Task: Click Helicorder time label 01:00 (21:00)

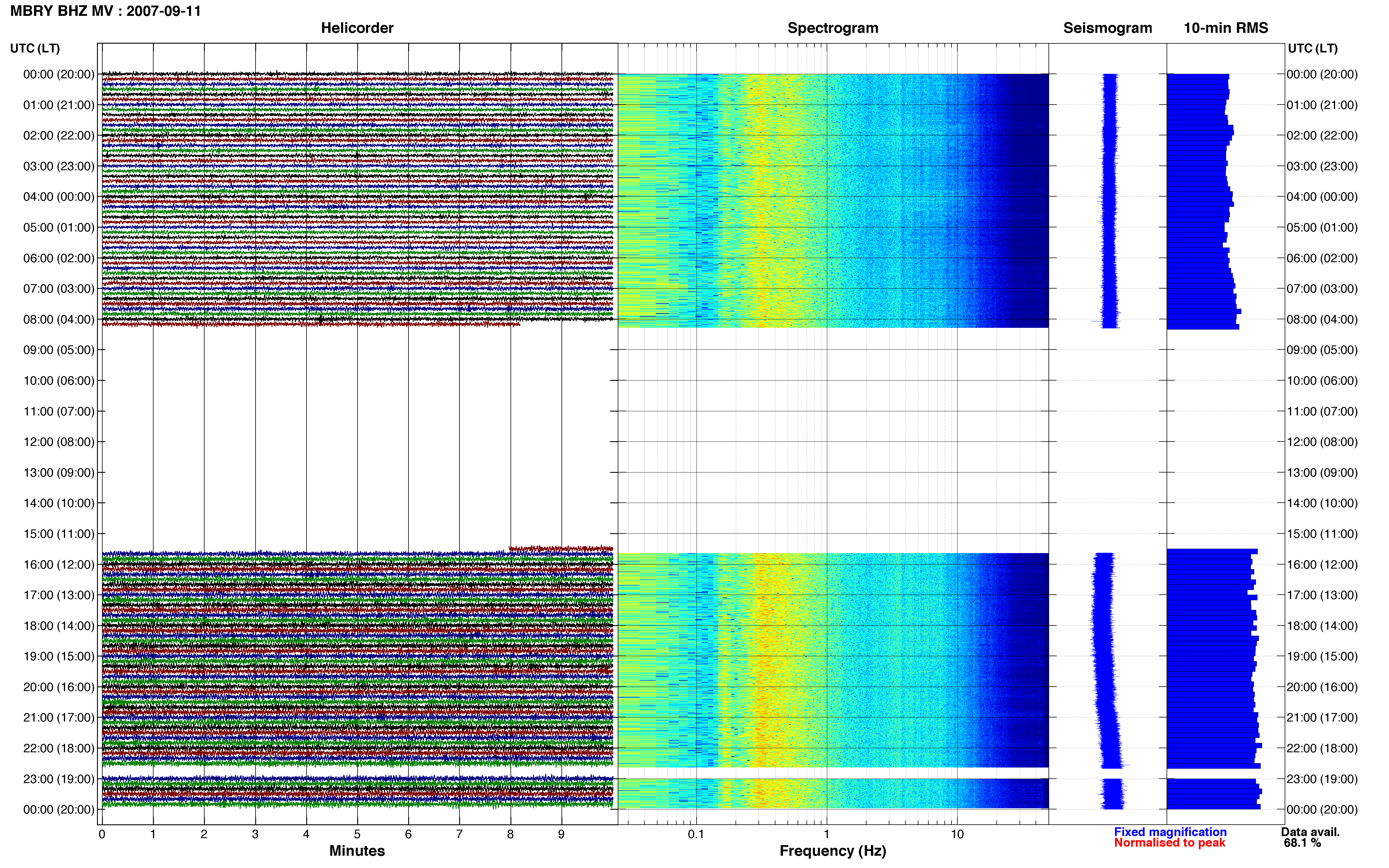Action: (59, 105)
